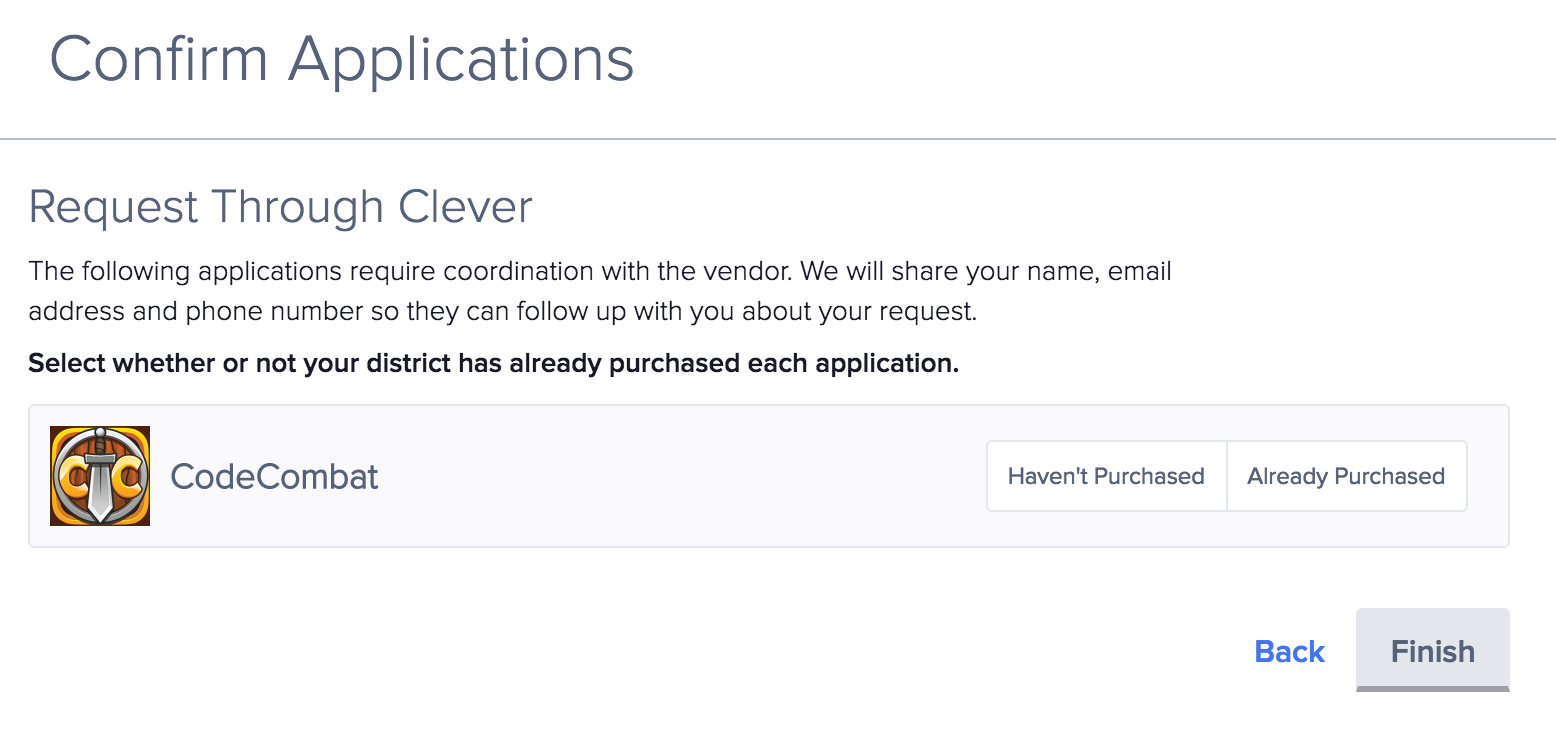This screenshot has height=748, width=1556.
Task: Click empty space between CodeCombat and purchase buttons
Action: point(680,476)
